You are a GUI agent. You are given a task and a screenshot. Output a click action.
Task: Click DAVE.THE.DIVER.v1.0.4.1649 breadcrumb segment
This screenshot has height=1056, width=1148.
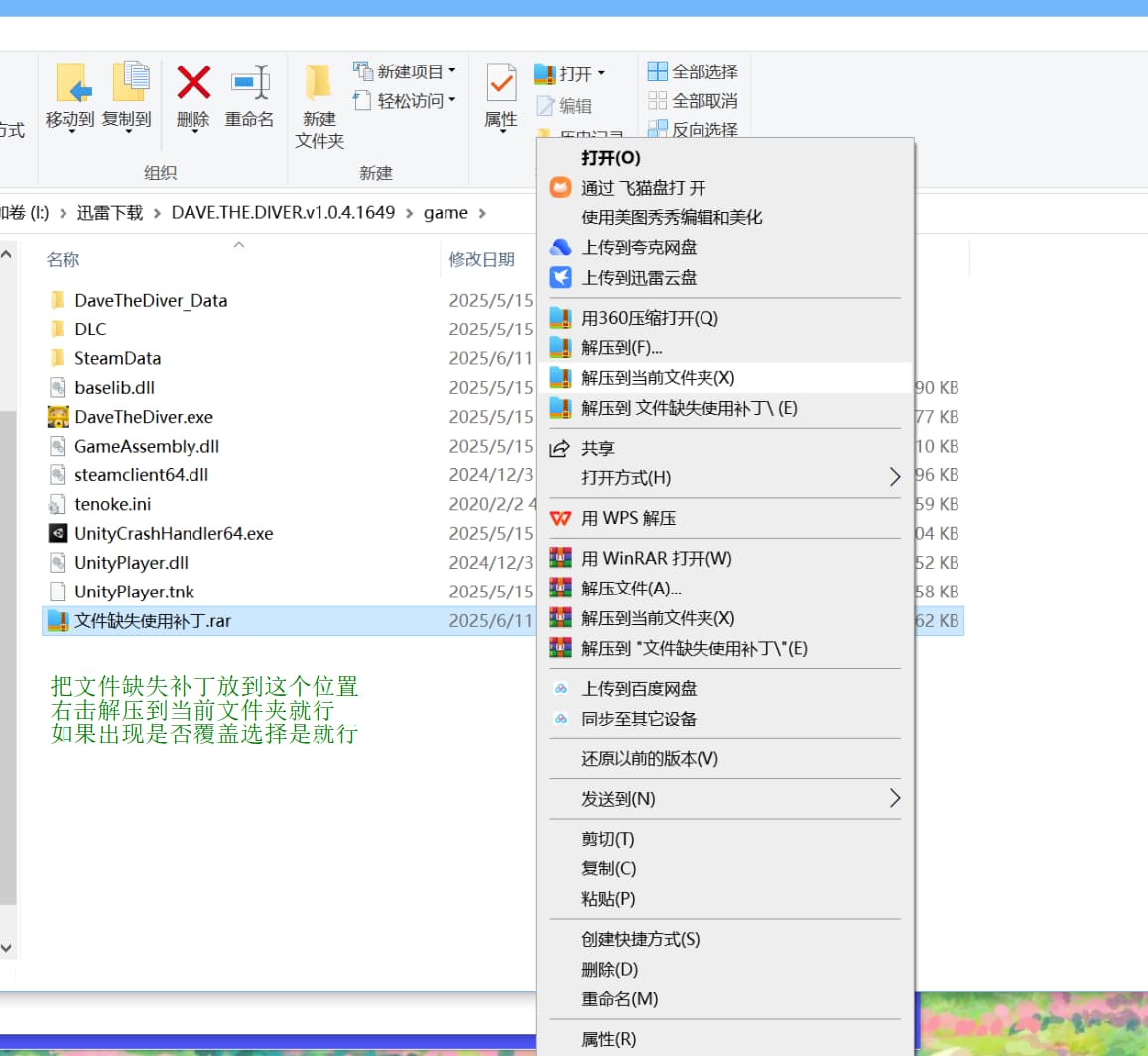(283, 213)
